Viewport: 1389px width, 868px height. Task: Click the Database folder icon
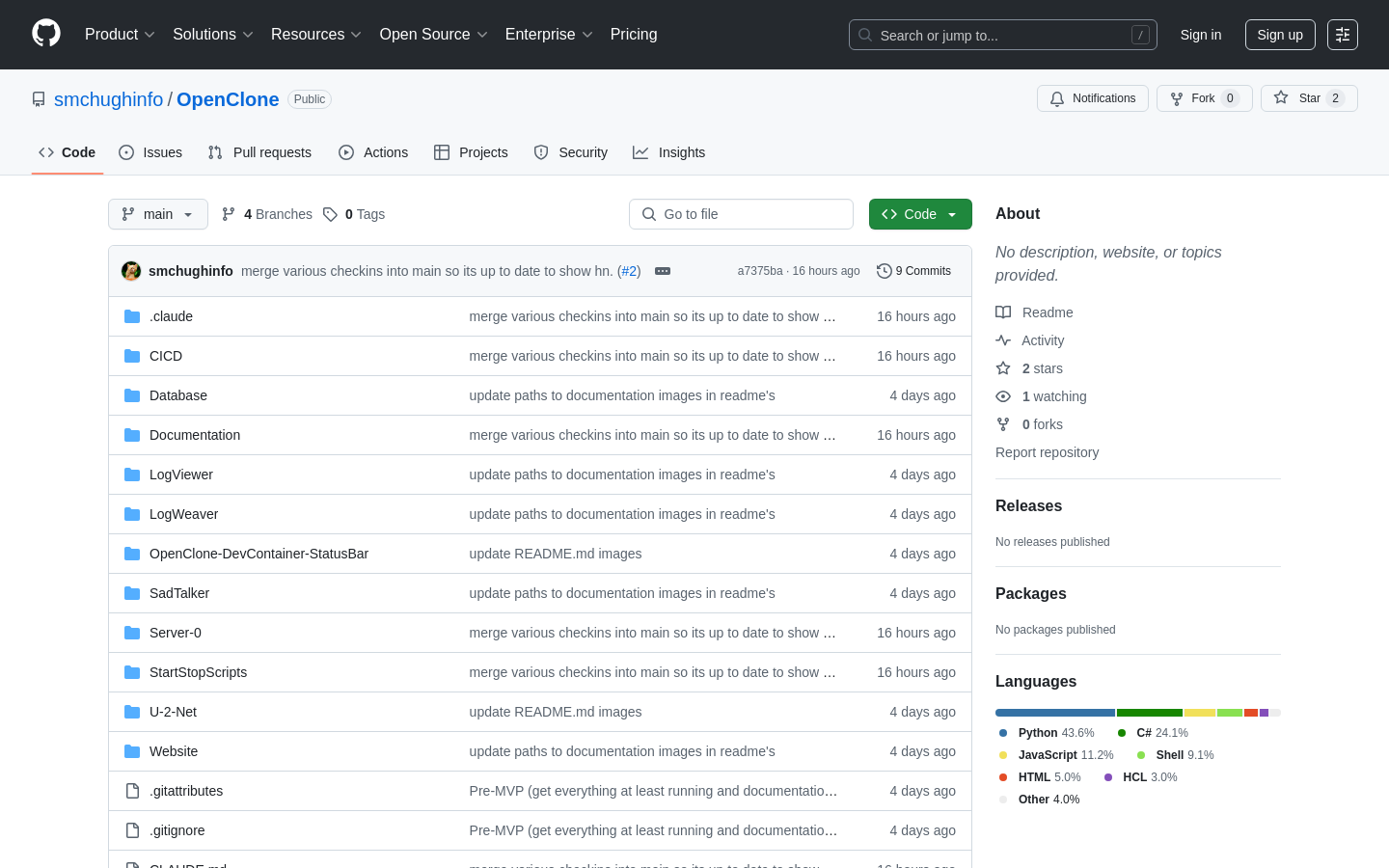tap(132, 395)
